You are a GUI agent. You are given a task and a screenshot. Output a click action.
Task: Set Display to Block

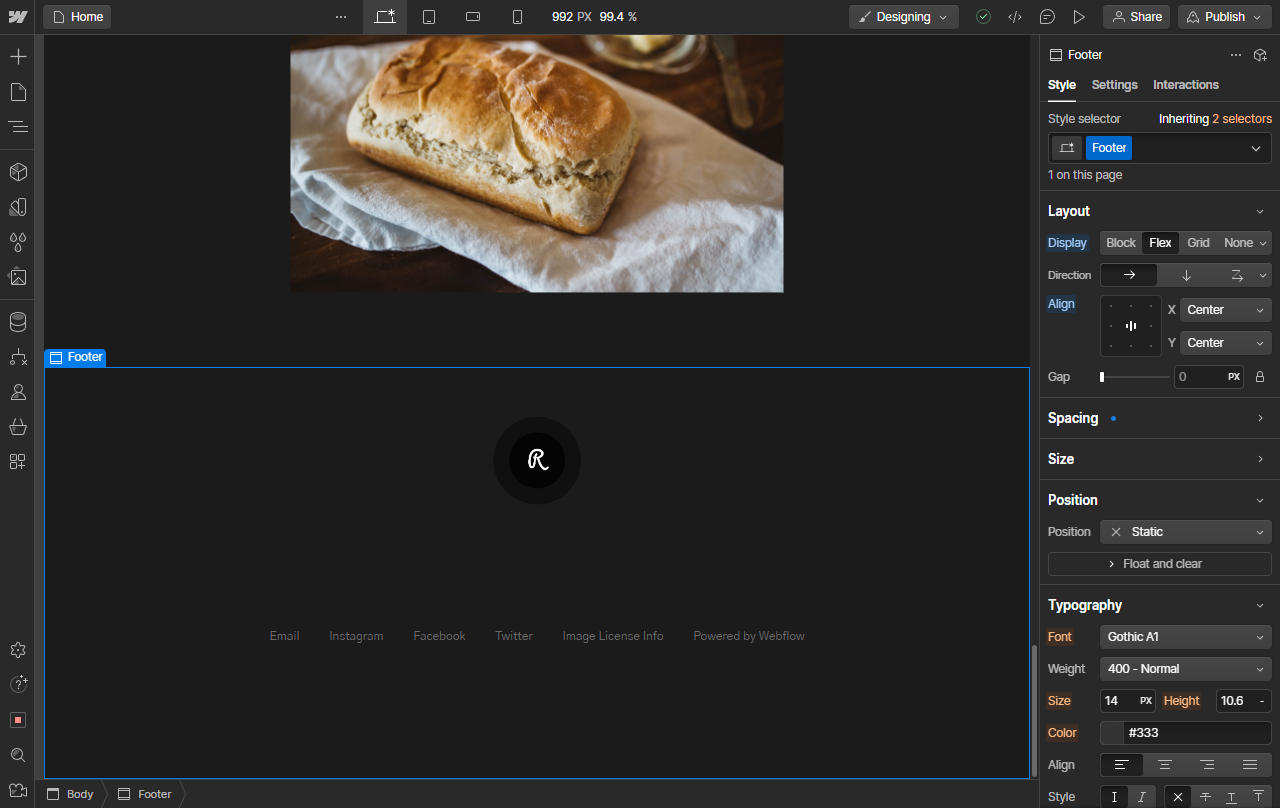pyautogui.click(x=1121, y=243)
